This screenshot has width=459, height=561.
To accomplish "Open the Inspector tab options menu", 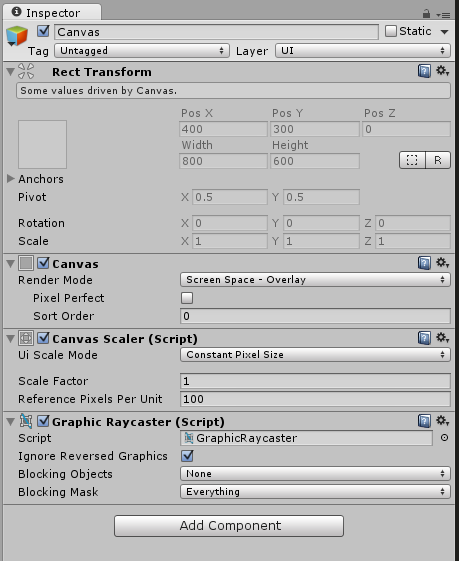I will coord(443,15).
